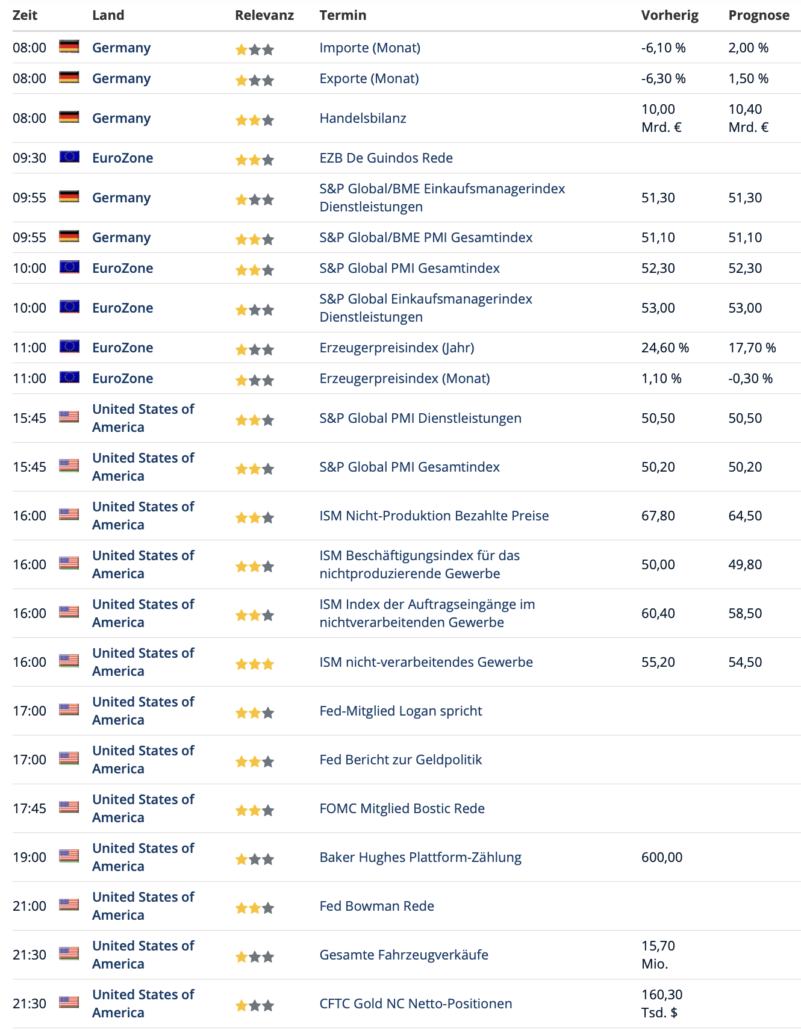Open Fed-Mitglied Logan spricht event

coord(400,711)
